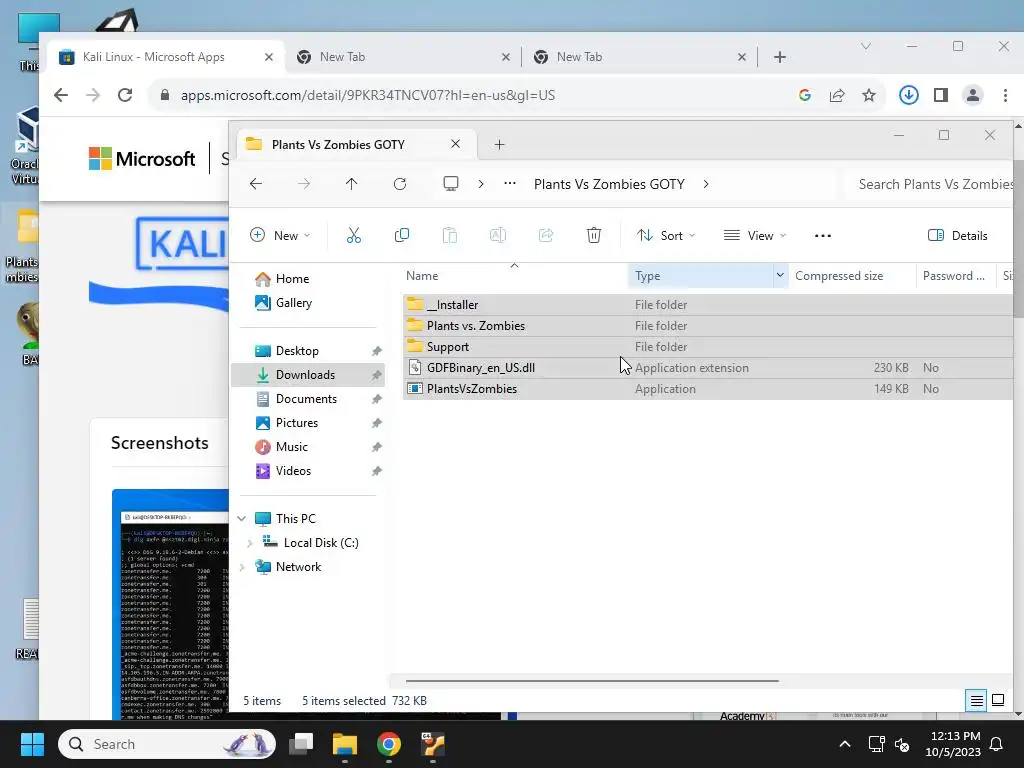Click the PC monitor icon in address bar
The height and width of the screenshot is (768, 1024).
pos(451,184)
